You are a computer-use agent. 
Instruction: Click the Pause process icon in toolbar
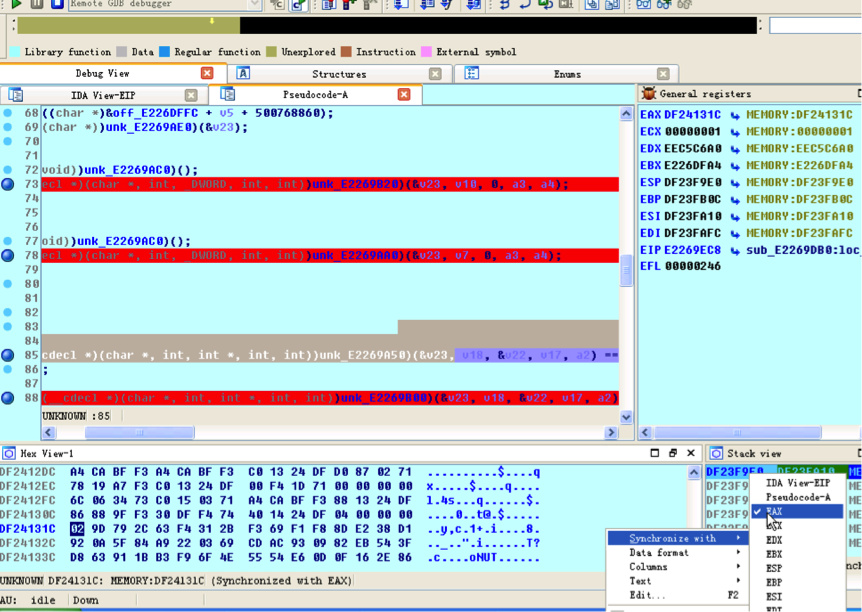pos(37,4)
